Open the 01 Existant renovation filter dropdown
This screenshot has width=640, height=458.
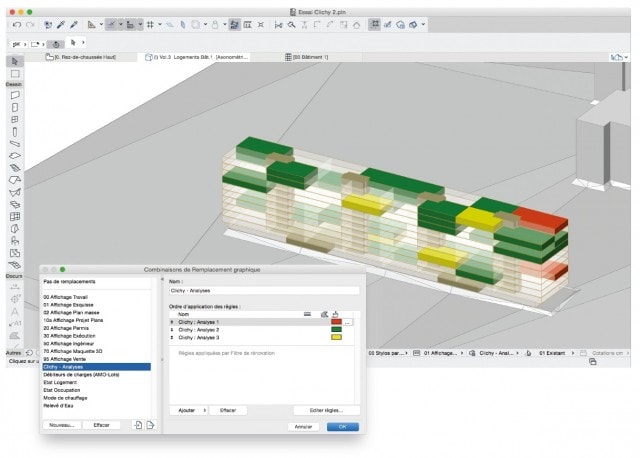[x=556, y=353]
